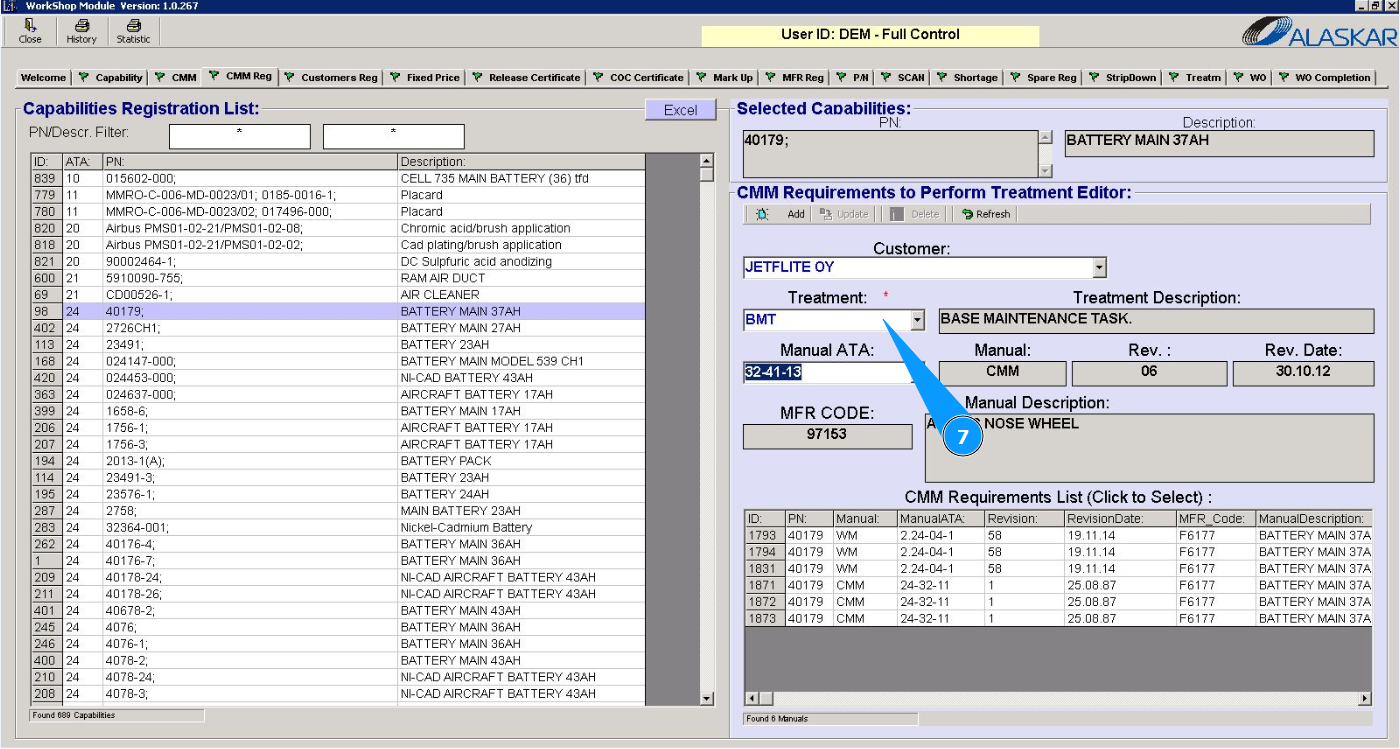
Task: Click the Update toolbar icon
Action: (x=826, y=214)
